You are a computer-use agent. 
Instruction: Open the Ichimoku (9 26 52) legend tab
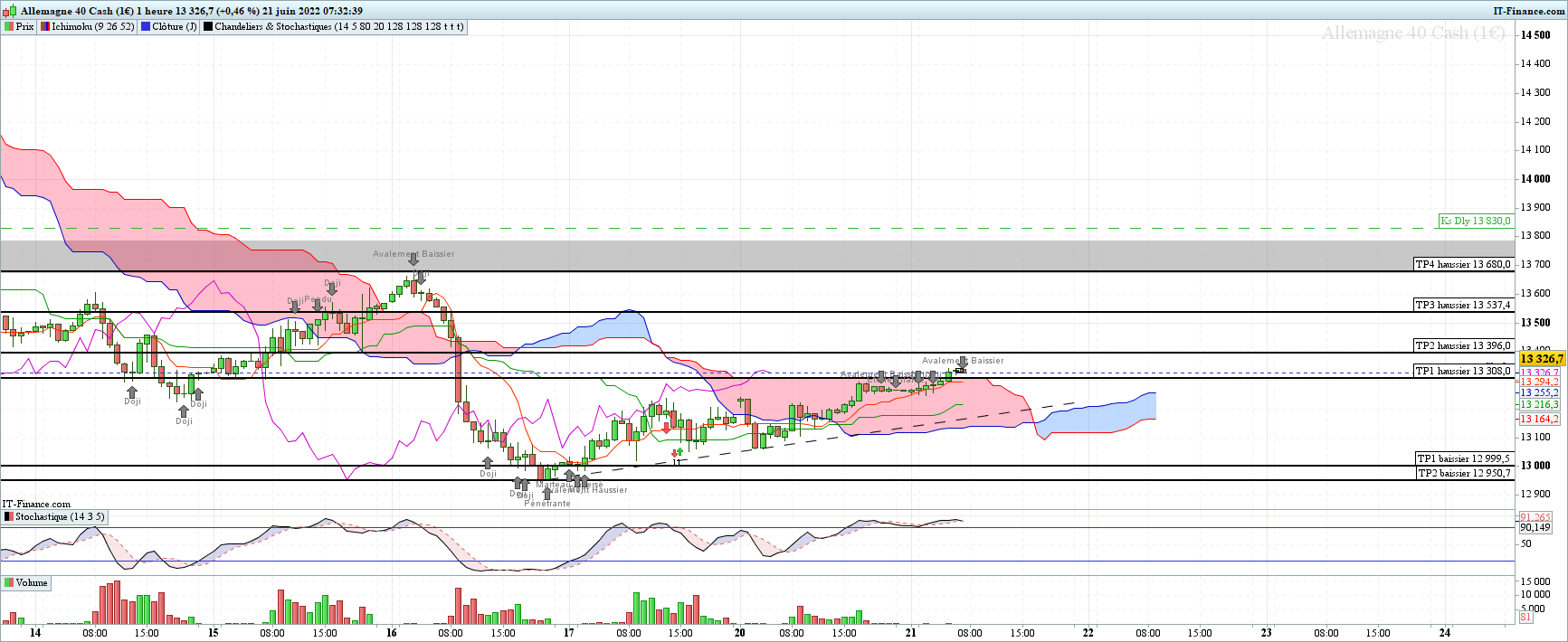coord(88,26)
